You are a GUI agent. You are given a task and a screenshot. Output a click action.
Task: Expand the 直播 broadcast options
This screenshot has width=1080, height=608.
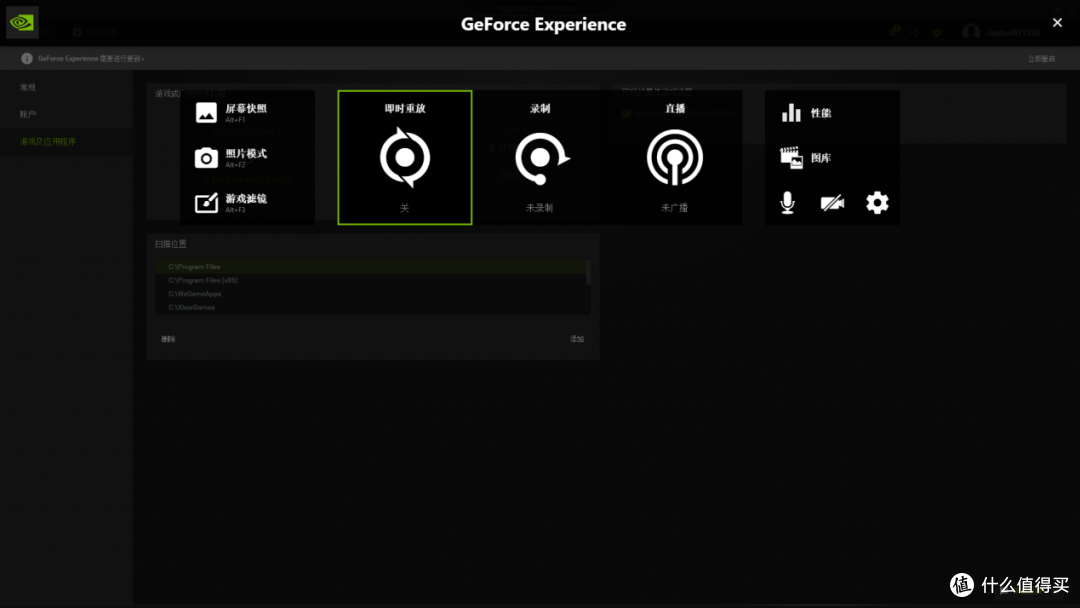pyautogui.click(x=673, y=157)
